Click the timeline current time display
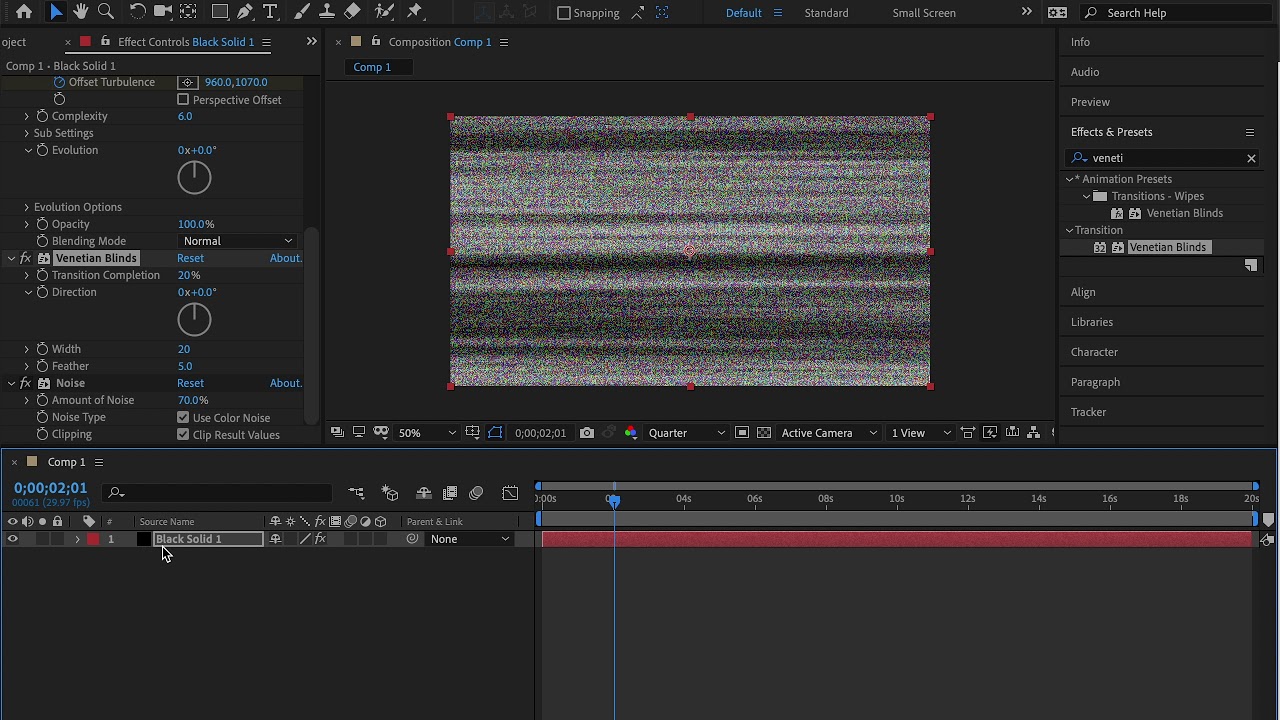The width and height of the screenshot is (1280, 720). pos(50,488)
